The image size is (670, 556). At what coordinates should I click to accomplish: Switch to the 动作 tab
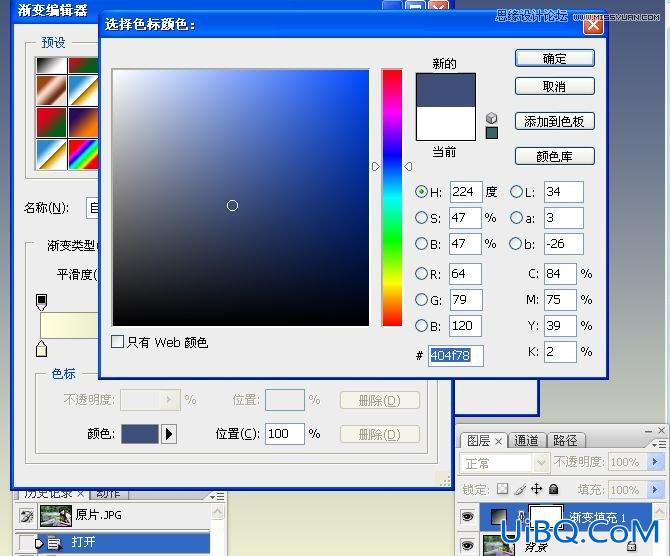click(x=108, y=494)
